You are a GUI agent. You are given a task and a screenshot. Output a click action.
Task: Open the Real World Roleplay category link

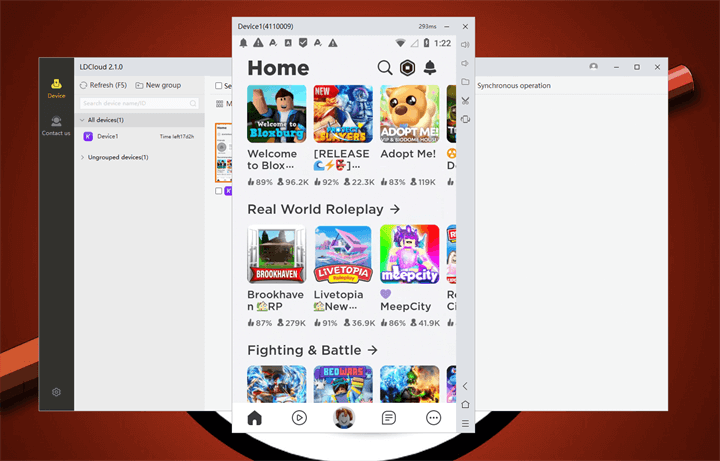point(323,209)
